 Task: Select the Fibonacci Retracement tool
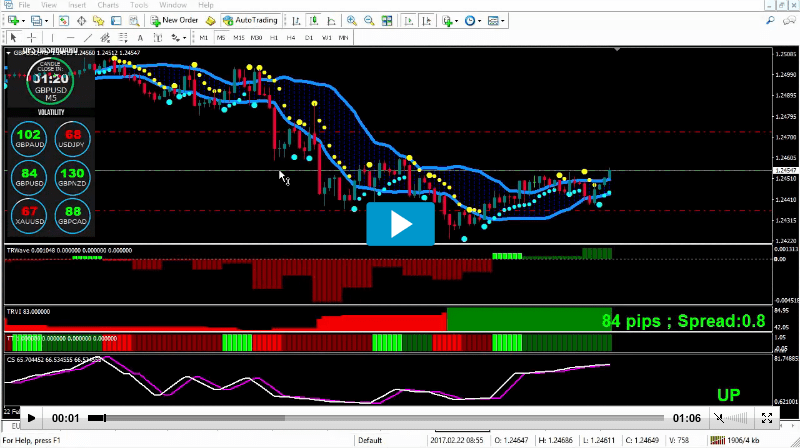click(x=123, y=37)
